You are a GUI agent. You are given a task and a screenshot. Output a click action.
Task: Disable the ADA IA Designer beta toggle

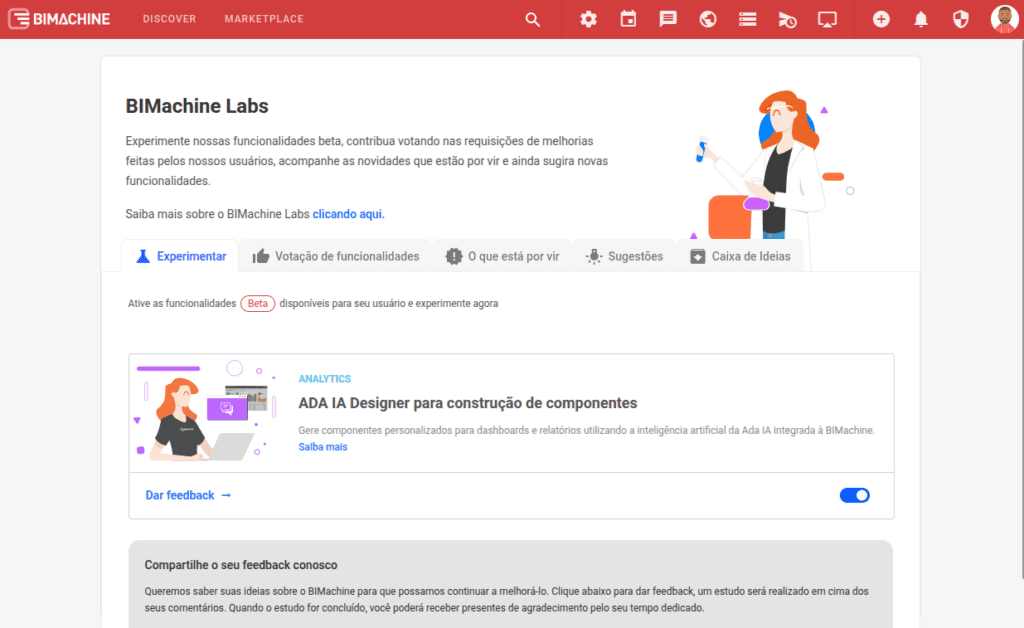pos(854,495)
